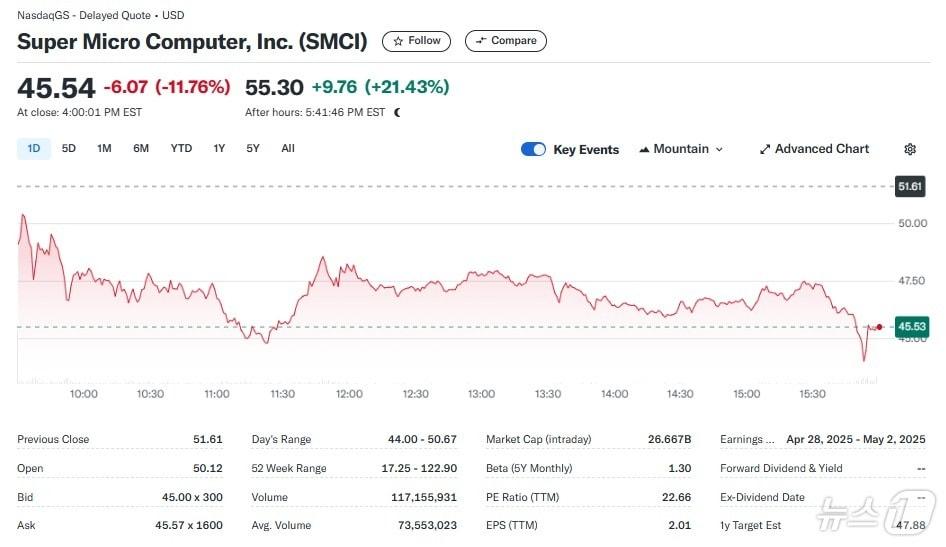Click the Key Events label

click(586, 150)
